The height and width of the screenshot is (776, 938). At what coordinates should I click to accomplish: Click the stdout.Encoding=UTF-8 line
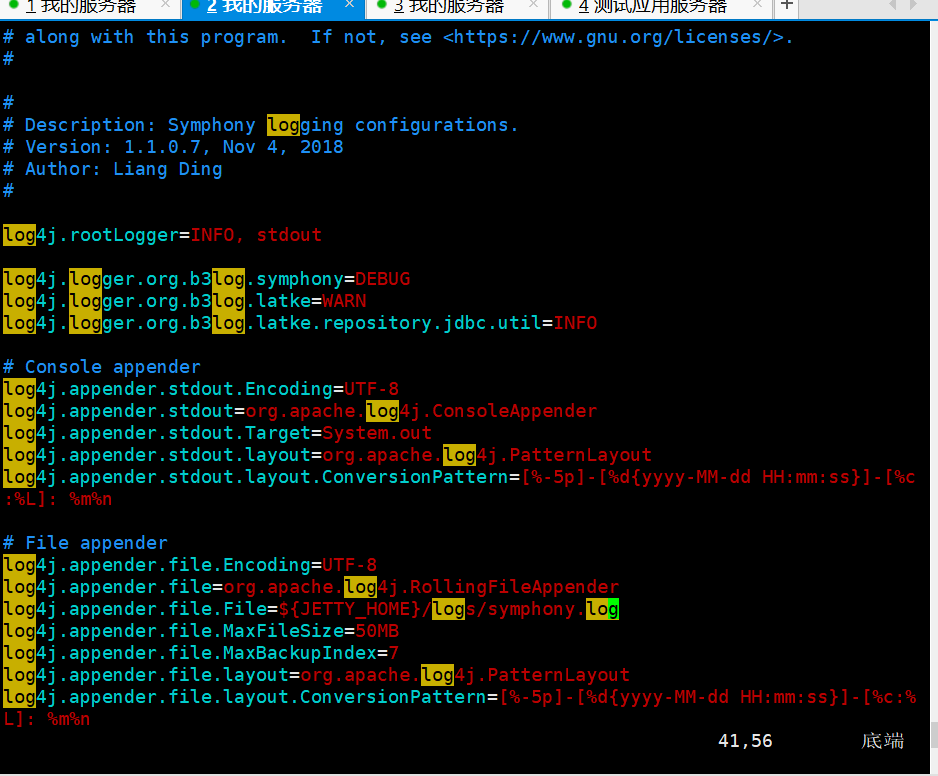pos(200,389)
